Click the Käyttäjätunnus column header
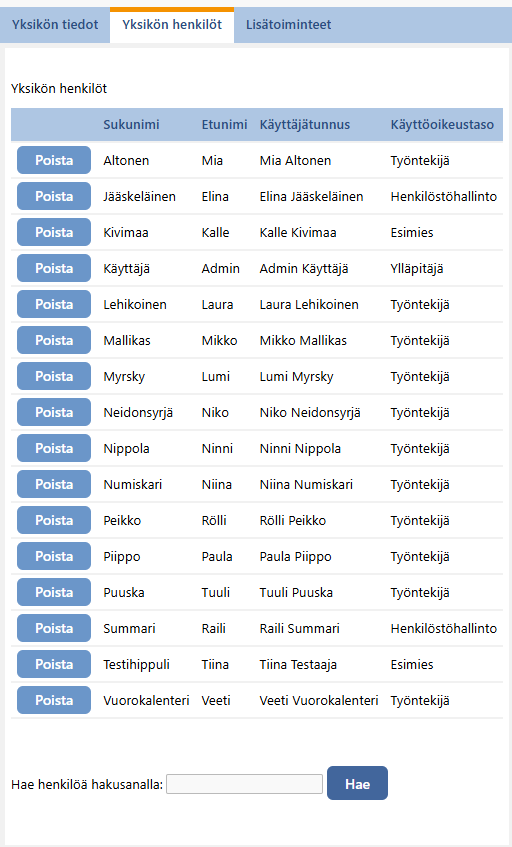Image resolution: width=512 pixels, height=847 pixels. coord(305,125)
